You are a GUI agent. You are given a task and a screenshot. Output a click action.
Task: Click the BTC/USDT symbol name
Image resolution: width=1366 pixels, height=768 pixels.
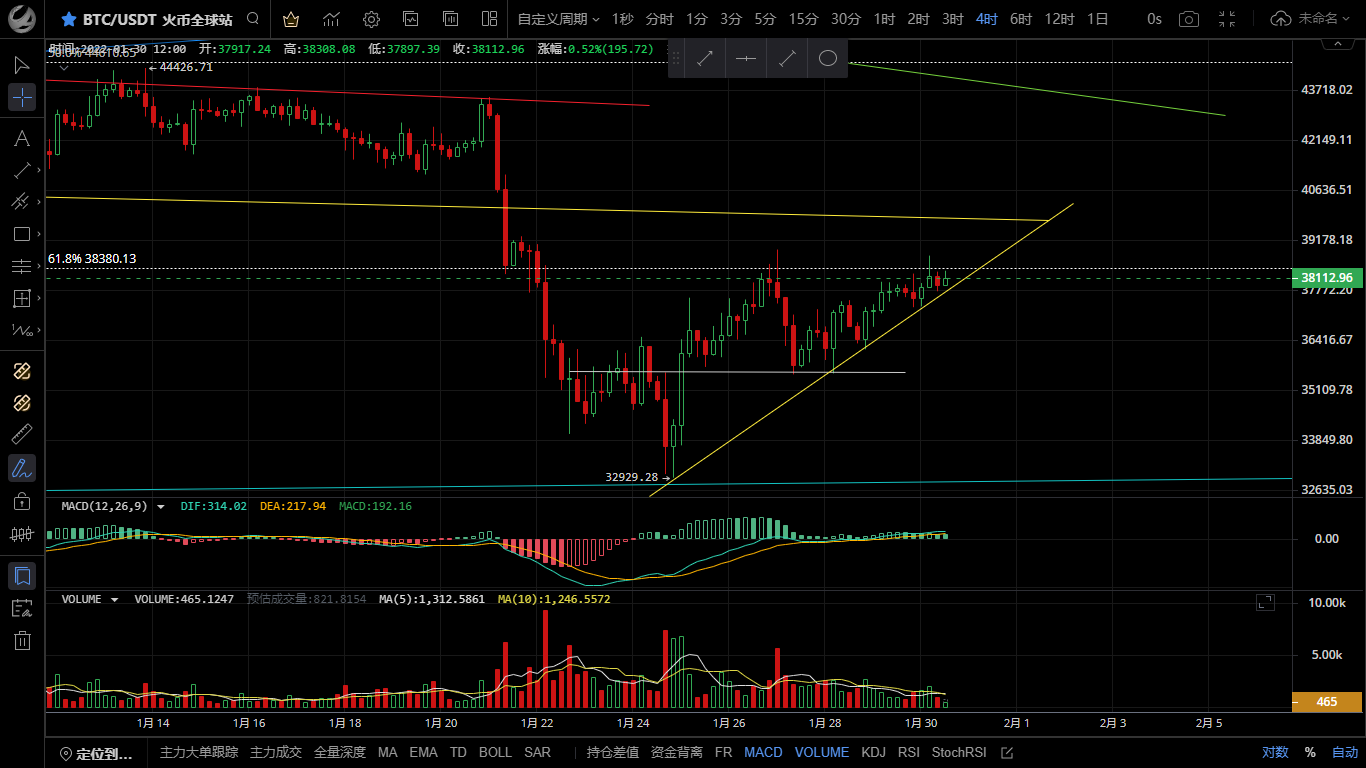coord(119,19)
